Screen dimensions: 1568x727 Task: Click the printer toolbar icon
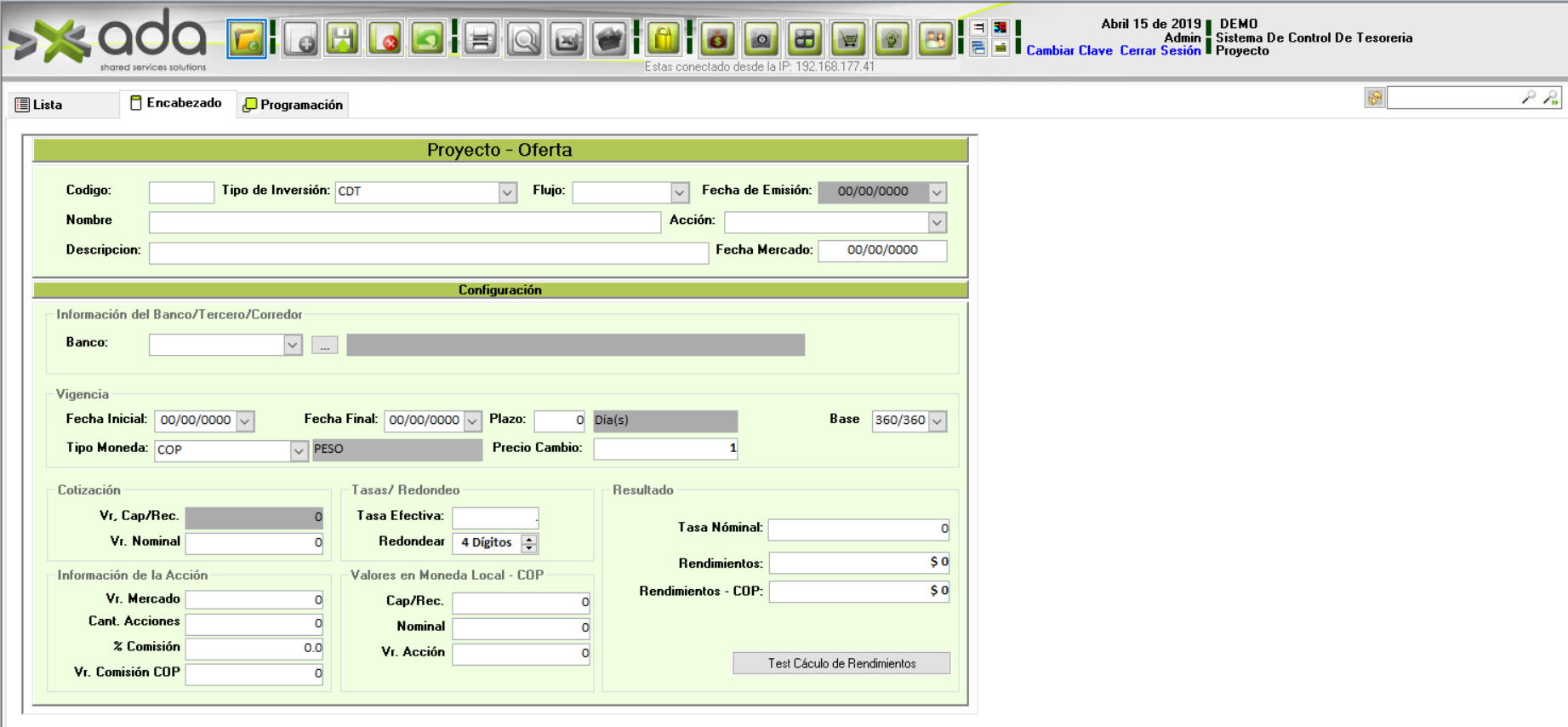click(x=481, y=39)
